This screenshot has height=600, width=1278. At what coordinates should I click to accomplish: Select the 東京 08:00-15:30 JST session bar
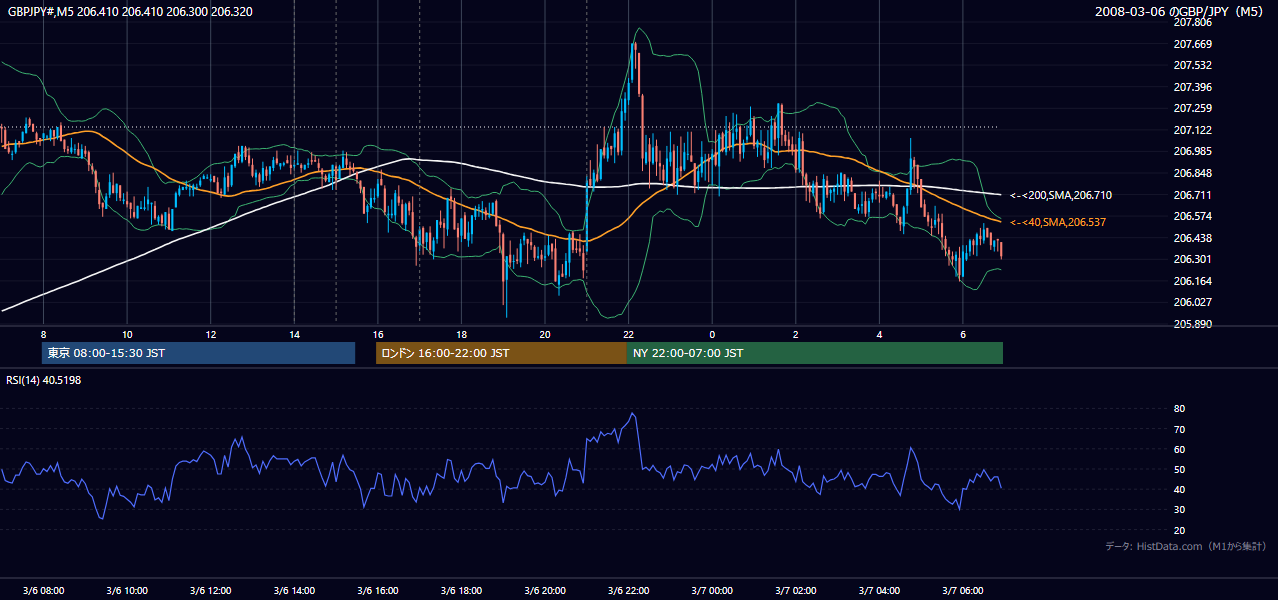pos(198,353)
